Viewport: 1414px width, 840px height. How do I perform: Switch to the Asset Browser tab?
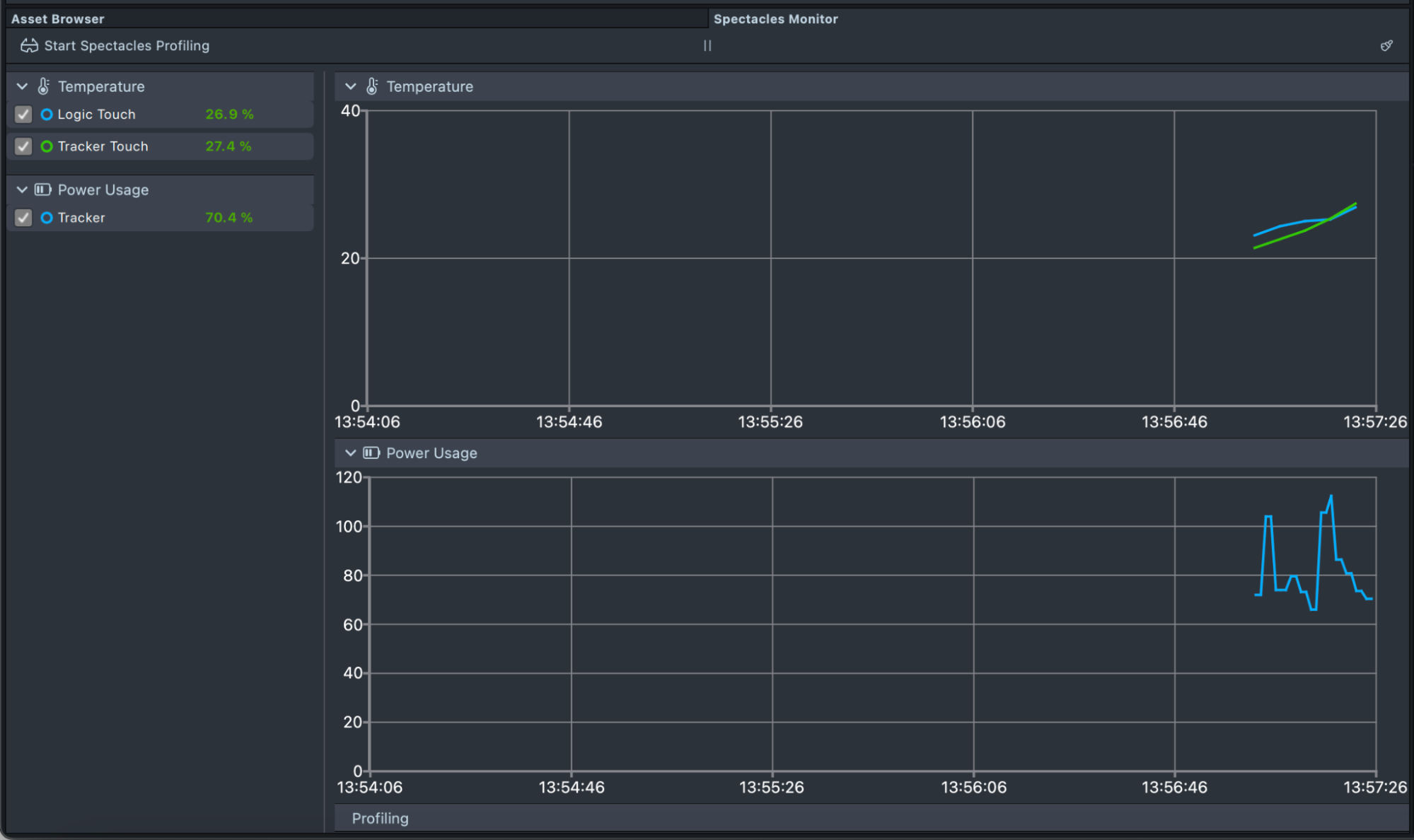click(x=58, y=19)
